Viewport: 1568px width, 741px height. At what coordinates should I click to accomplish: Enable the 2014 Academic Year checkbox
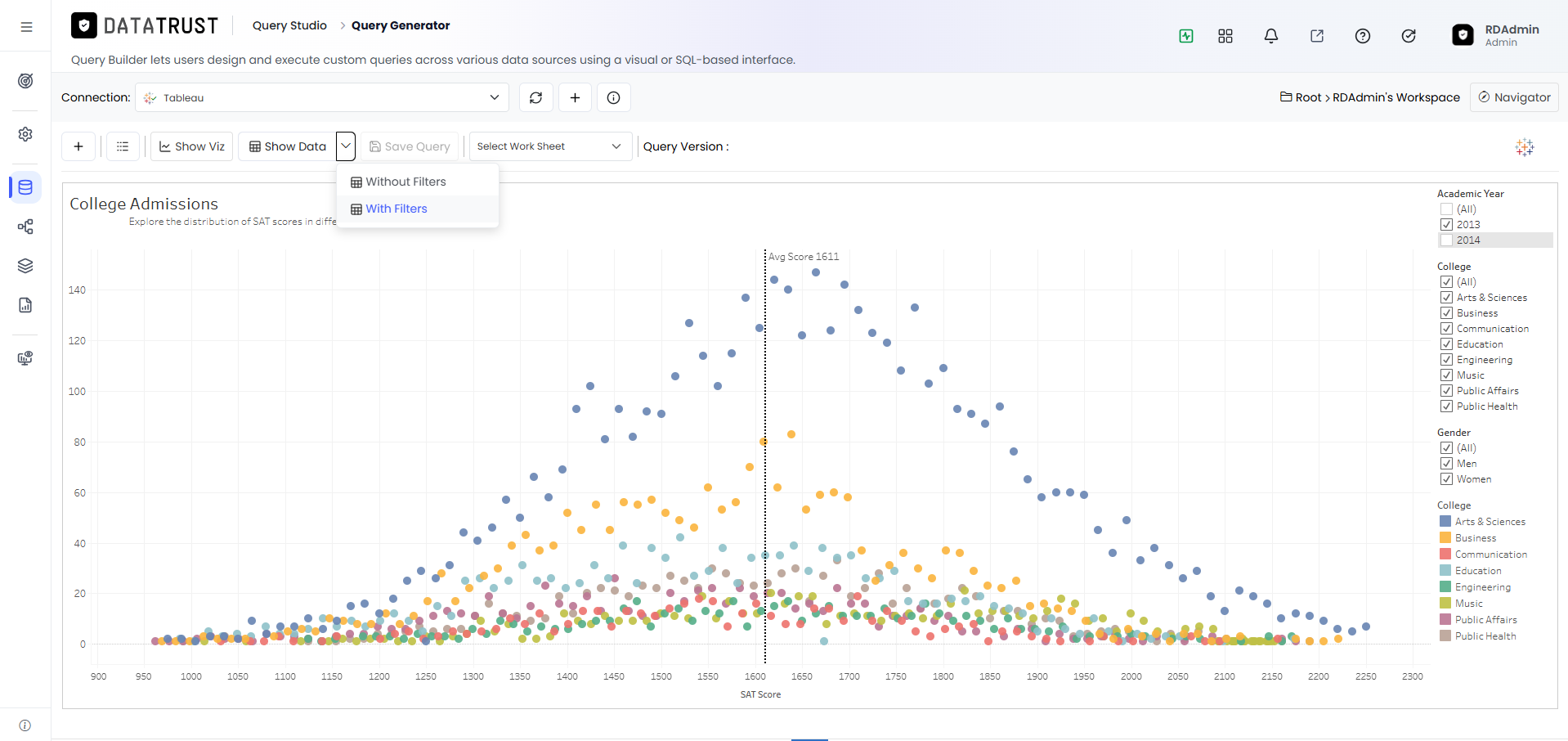click(1446, 240)
